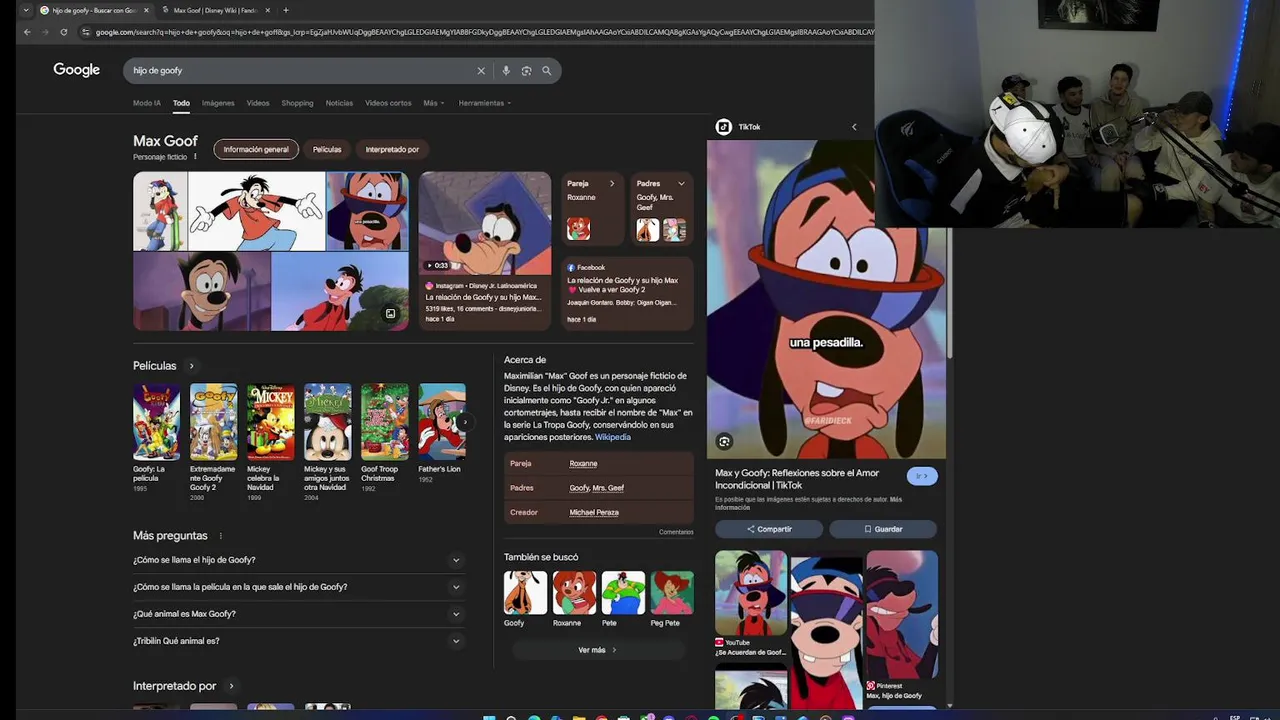Open Goofy: La película poster
Viewport: 1280px width, 720px height.
tap(157, 422)
